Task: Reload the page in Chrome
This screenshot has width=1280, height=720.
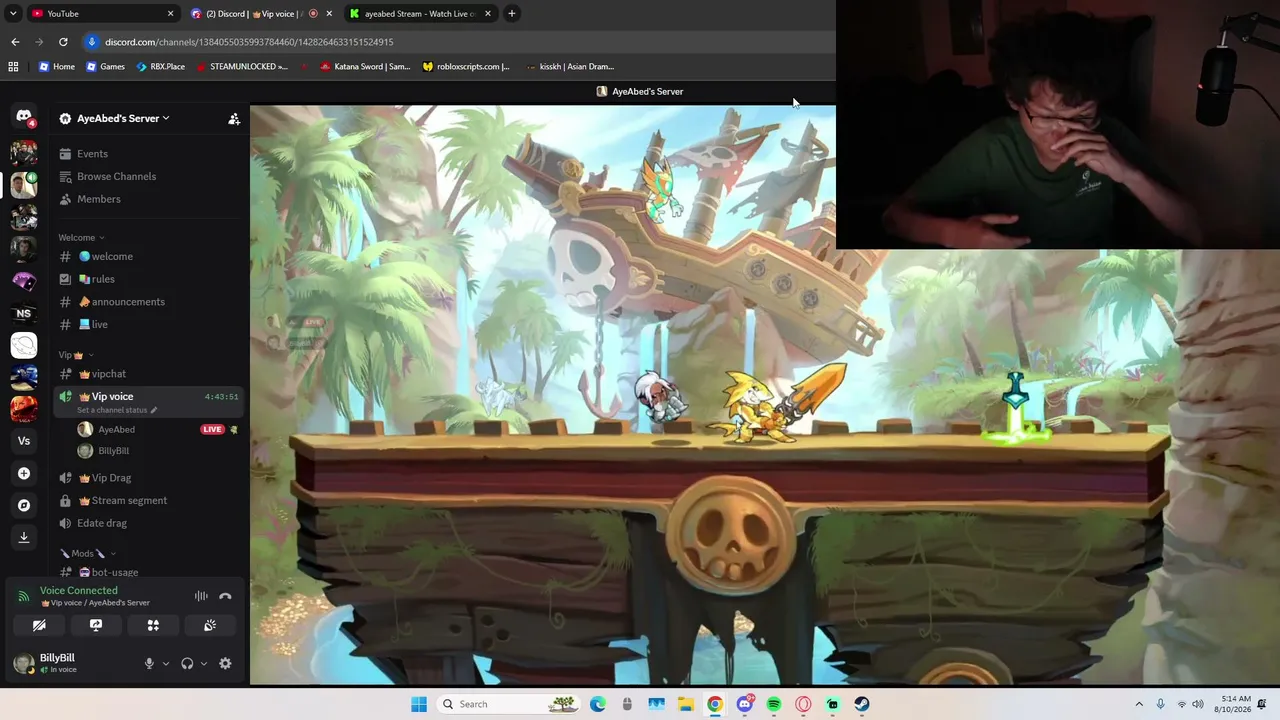Action: 63,42
